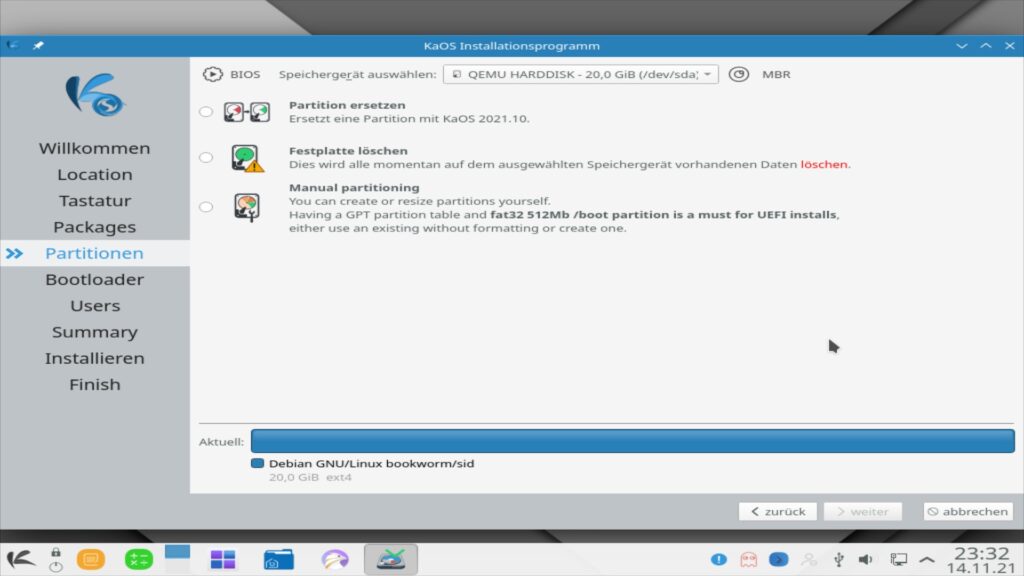The image size is (1024, 576).
Task: Click the Debian partition blue color legend
Action: coord(257,463)
